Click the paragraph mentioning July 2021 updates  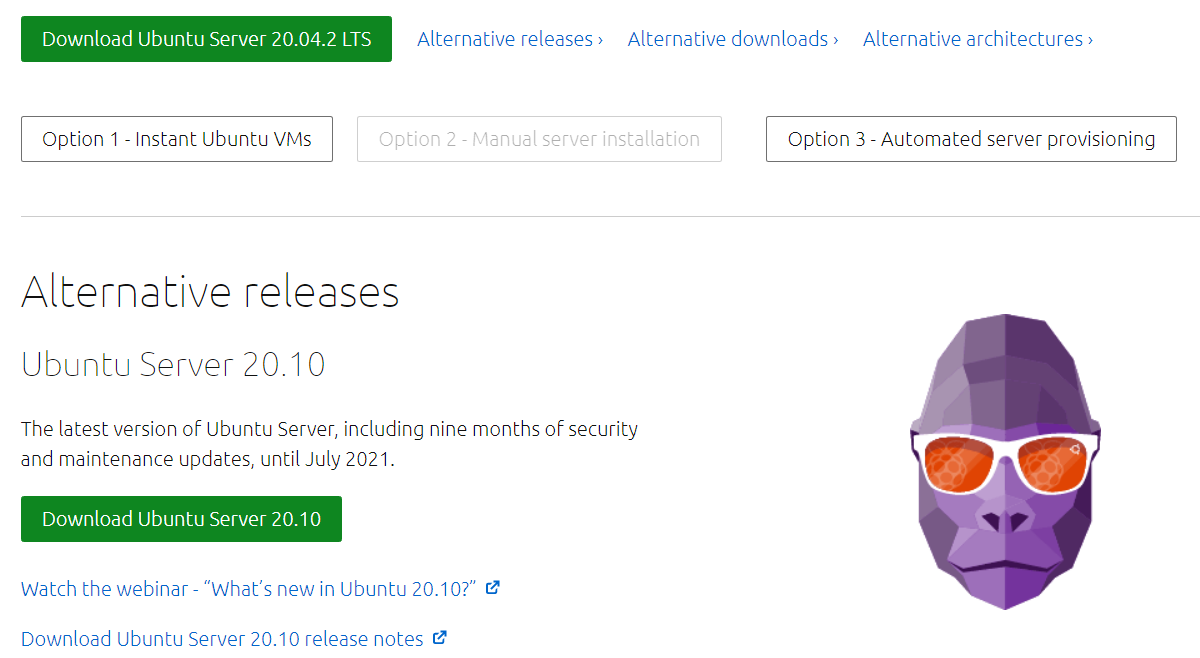click(329, 444)
